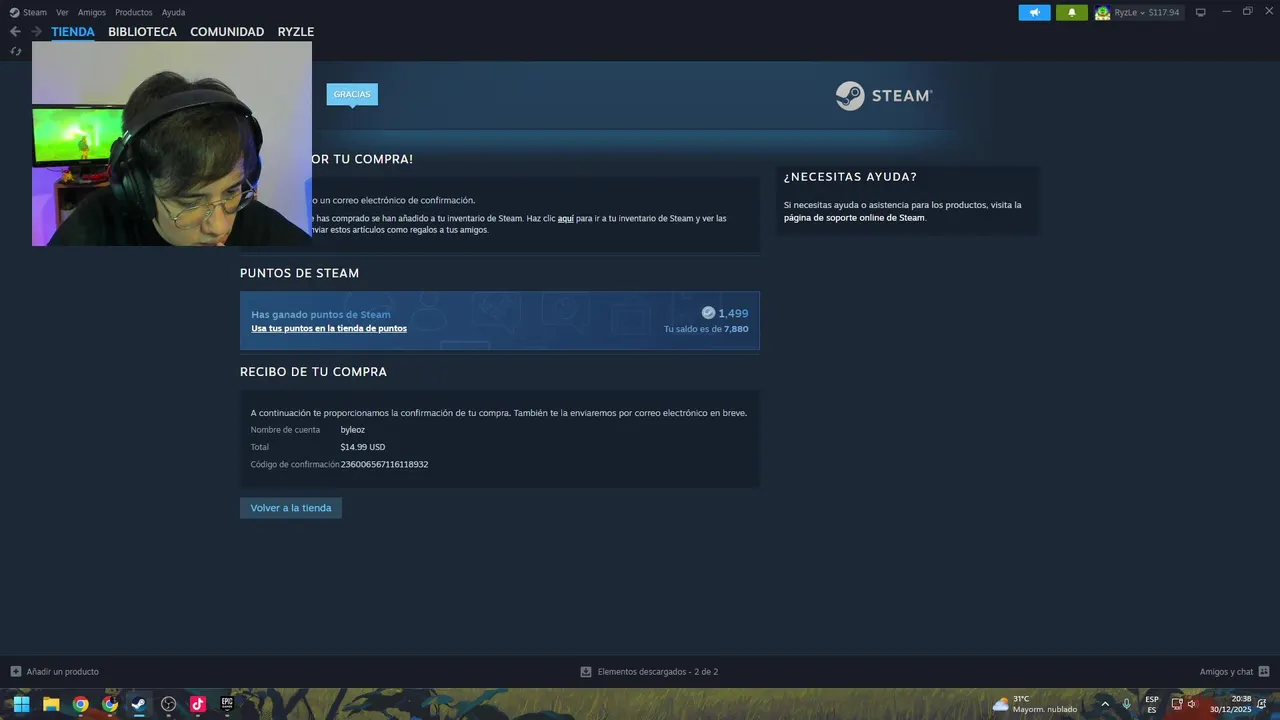The width and height of the screenshot is (1280, 720).
Task: Click the Steam logo icon in the menu bar
Action: [x=14, y=12]
